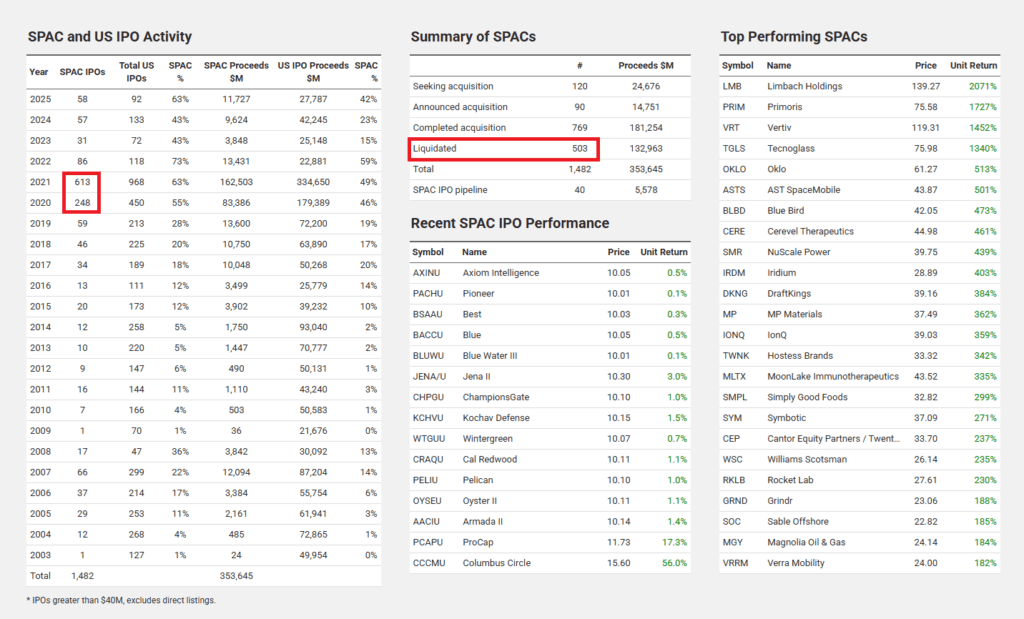Click the OKLO ticker symbol
Image resolution: width=1024 pixels, height=619 pixels.
734,169
